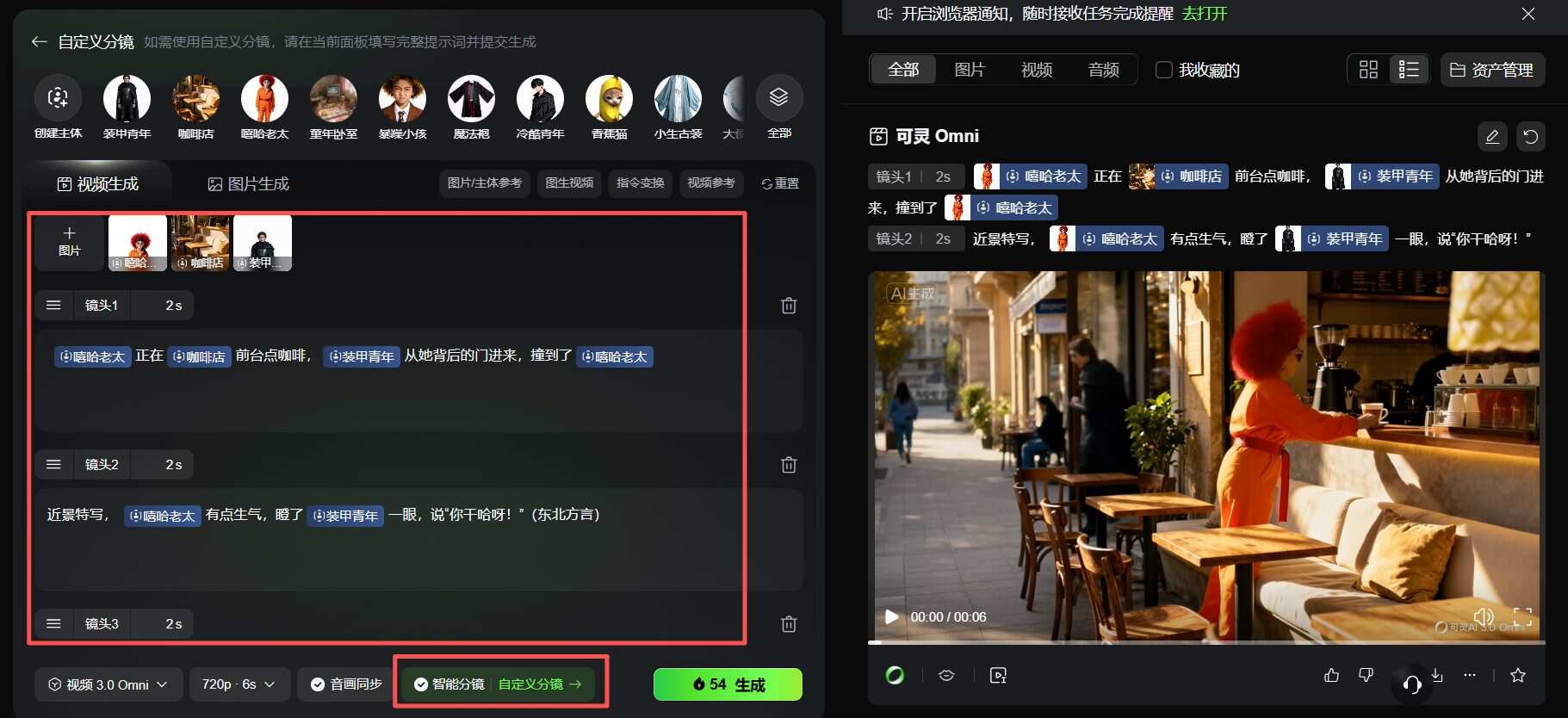Click the 创建主体 create-subject icon
The width and height of the screenshot is (1568, 718).
point(58,98)
